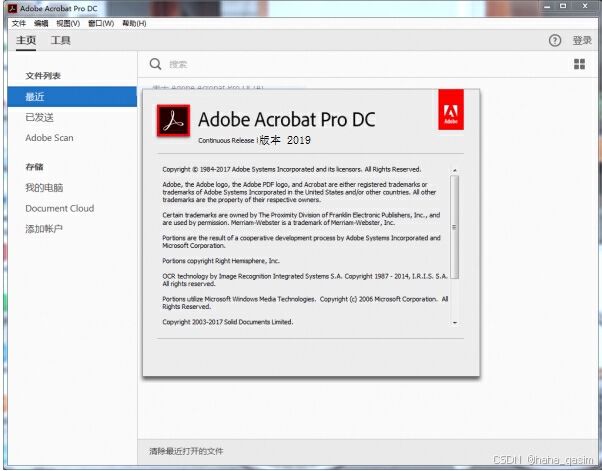This screenshot has width=602, height=471.
Task: Close the Acrobat window
Action: (x=585, y=7)
